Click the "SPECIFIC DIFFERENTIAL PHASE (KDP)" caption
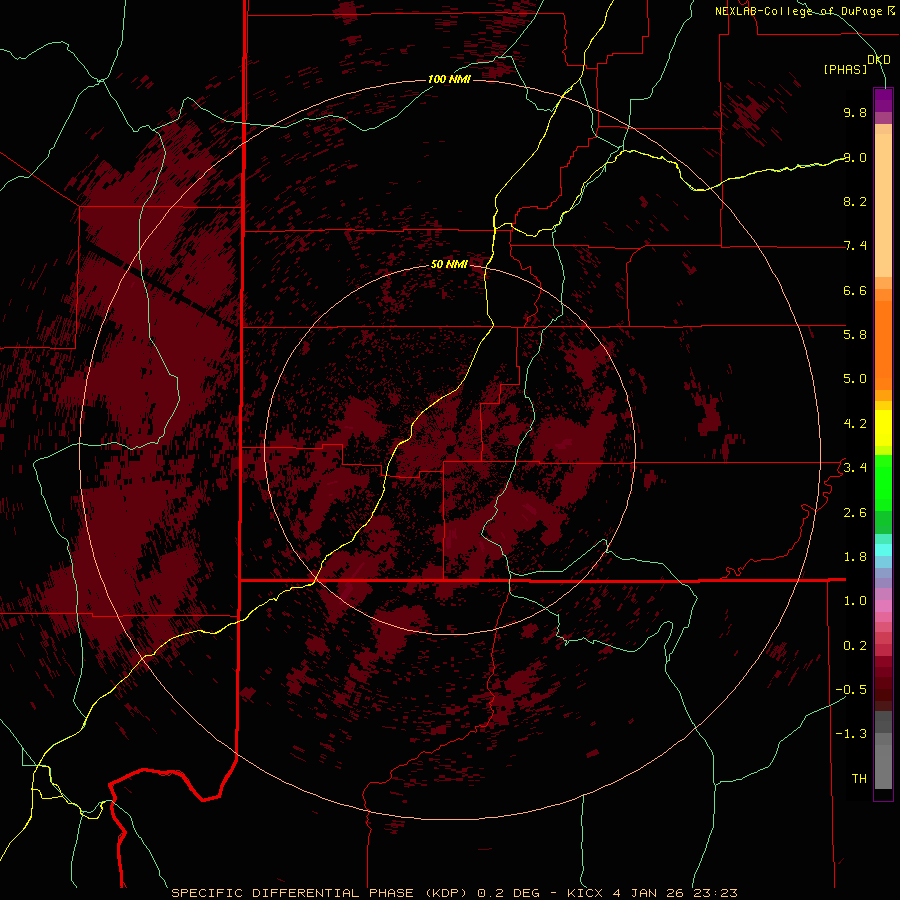900x900 pixels. click(322, 893)
